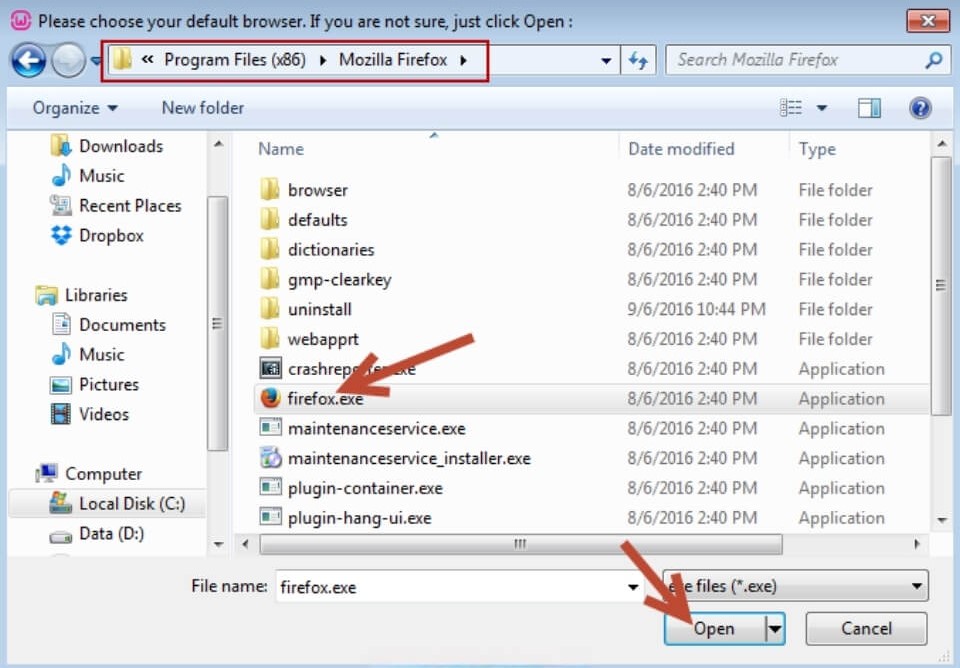Screen dimensions: 960x668
Task: Click the horizontal scrollbar in file list
Action: click(x=520, y=544)
